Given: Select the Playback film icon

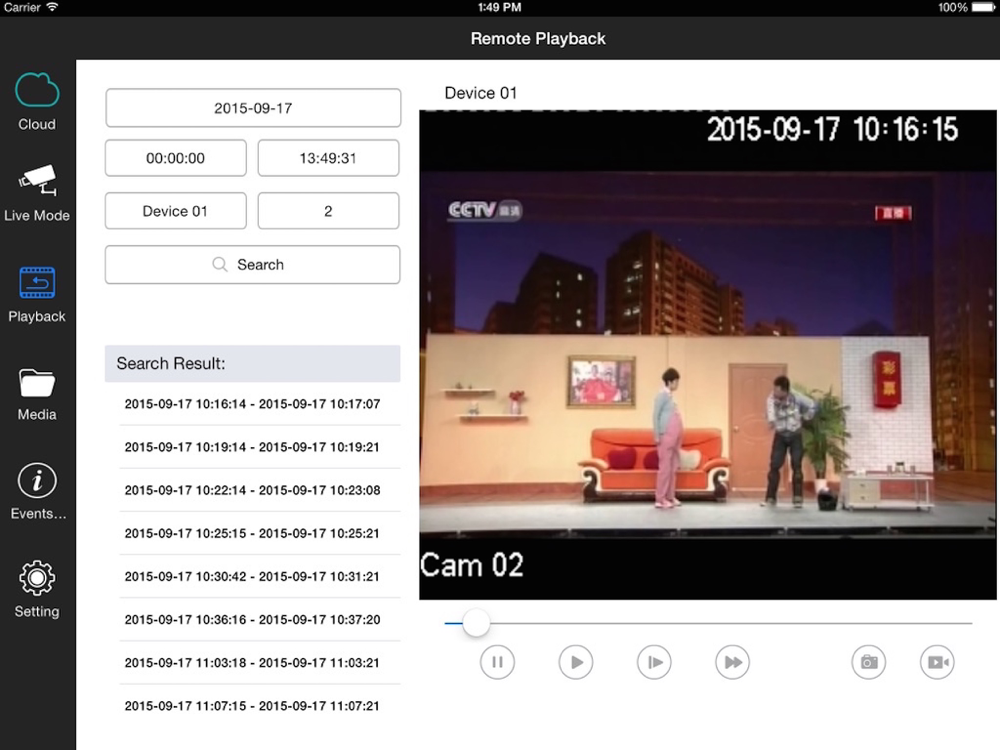Looking at the screenshot, I should pos(37,283).
